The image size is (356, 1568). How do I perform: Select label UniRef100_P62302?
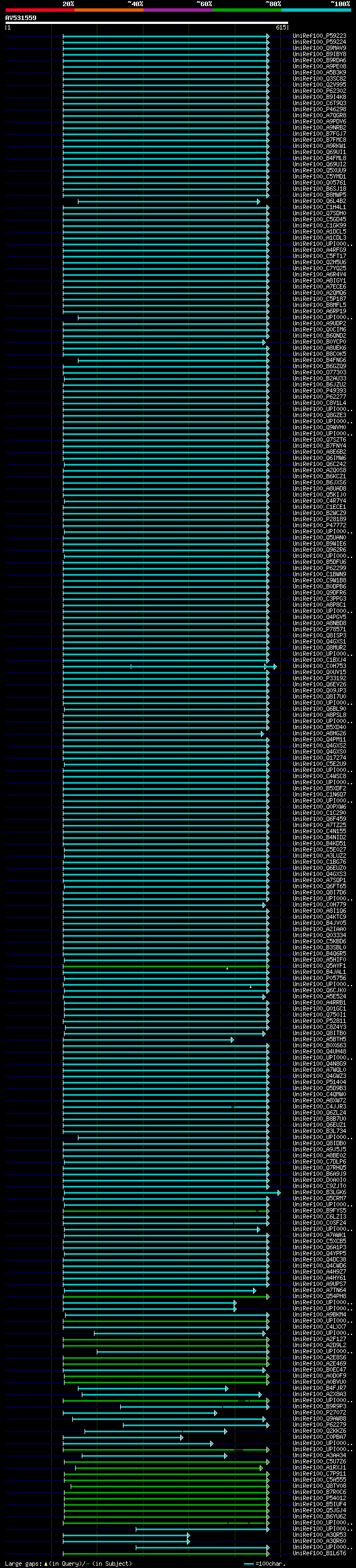tap(319, 91)
